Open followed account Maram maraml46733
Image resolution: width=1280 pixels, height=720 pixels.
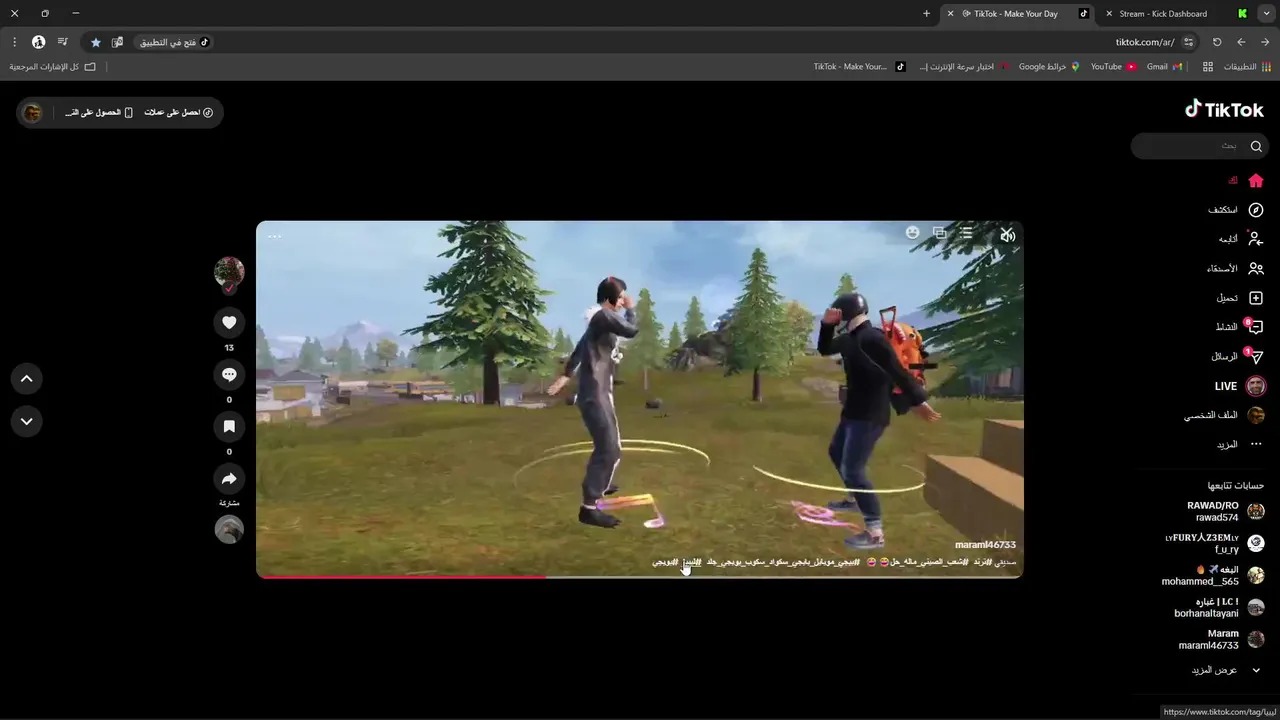1222,639
